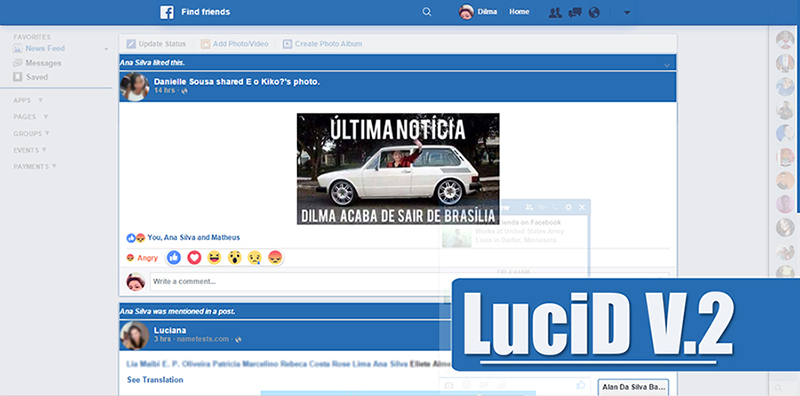Click the Facebook logo icon
800x396 pixels.
point(167,12)
